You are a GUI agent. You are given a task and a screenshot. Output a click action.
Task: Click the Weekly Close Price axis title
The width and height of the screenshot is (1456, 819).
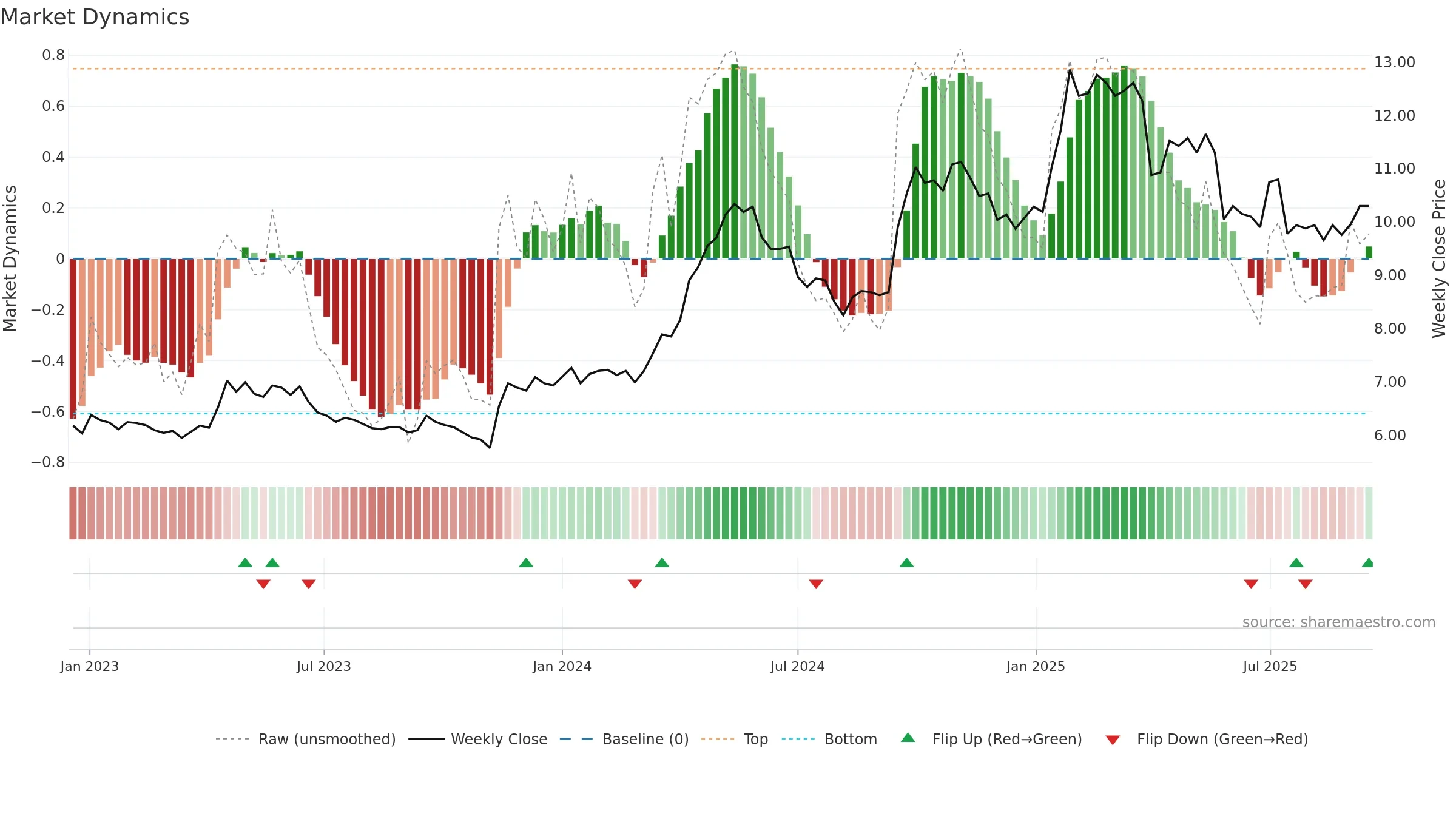[1439, 258]
